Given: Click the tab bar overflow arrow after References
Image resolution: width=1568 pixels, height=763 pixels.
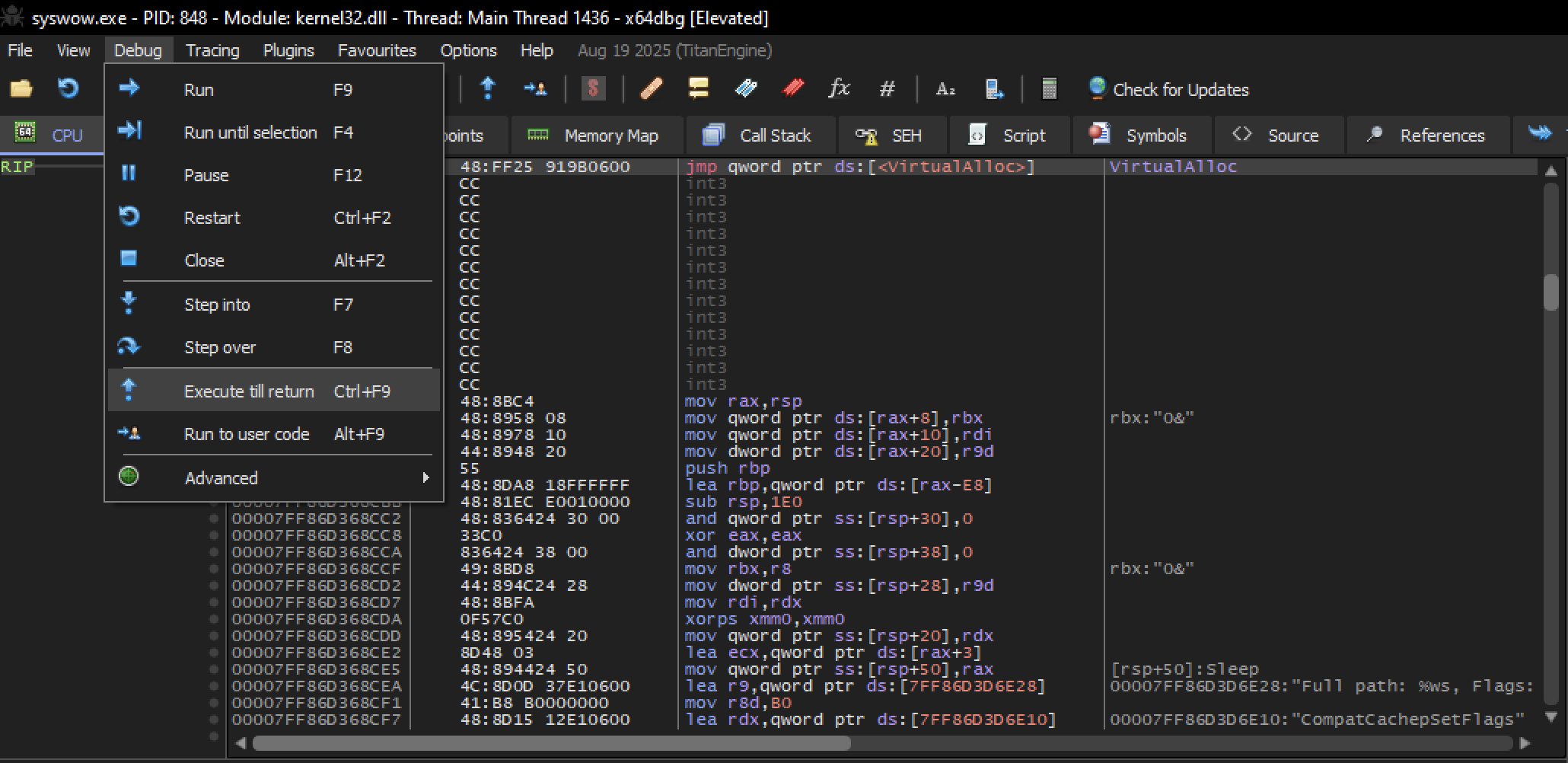Looking at the screenshot, I should 1540,133.
